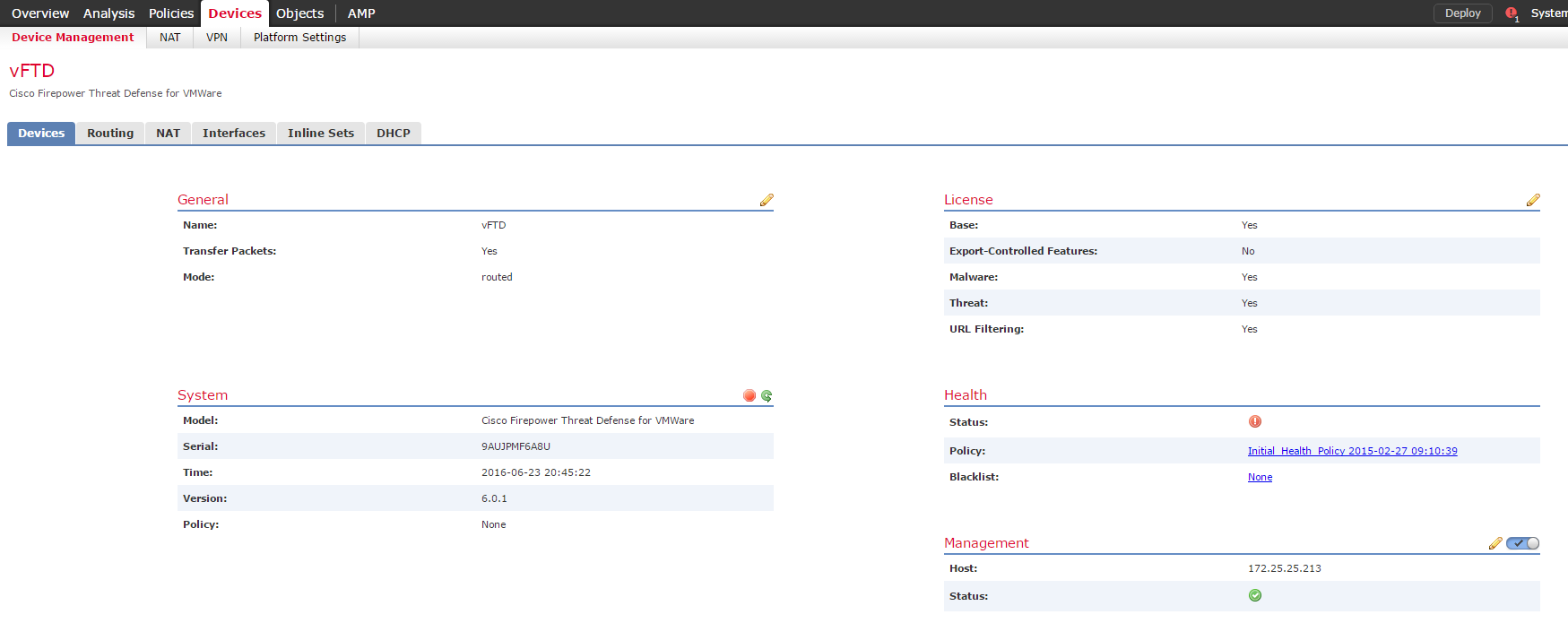The image size is (1568, 623).
Task: Edit License section with pencil icon
Action: coord(1533,200)
